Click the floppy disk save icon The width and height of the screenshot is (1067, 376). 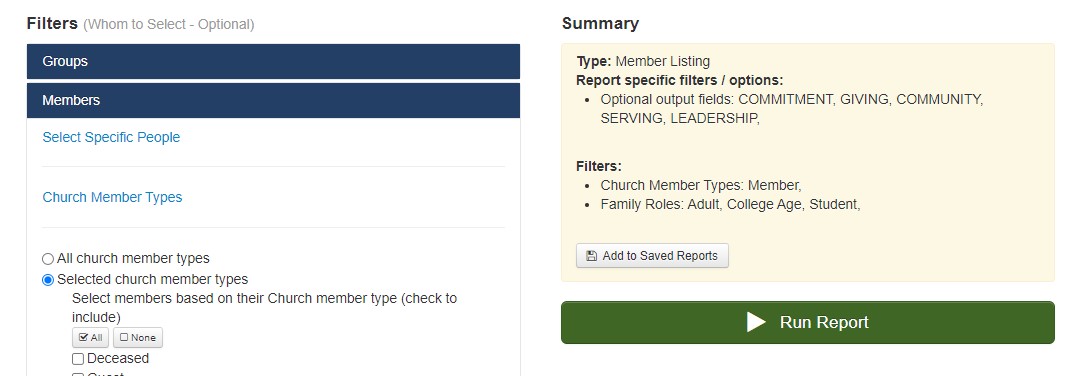[591, 256]
